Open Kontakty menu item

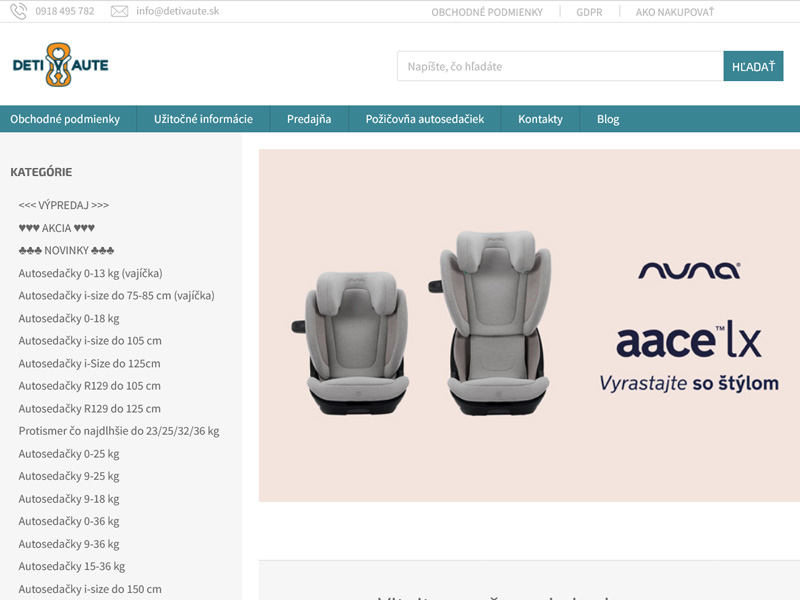pos(540,119)
